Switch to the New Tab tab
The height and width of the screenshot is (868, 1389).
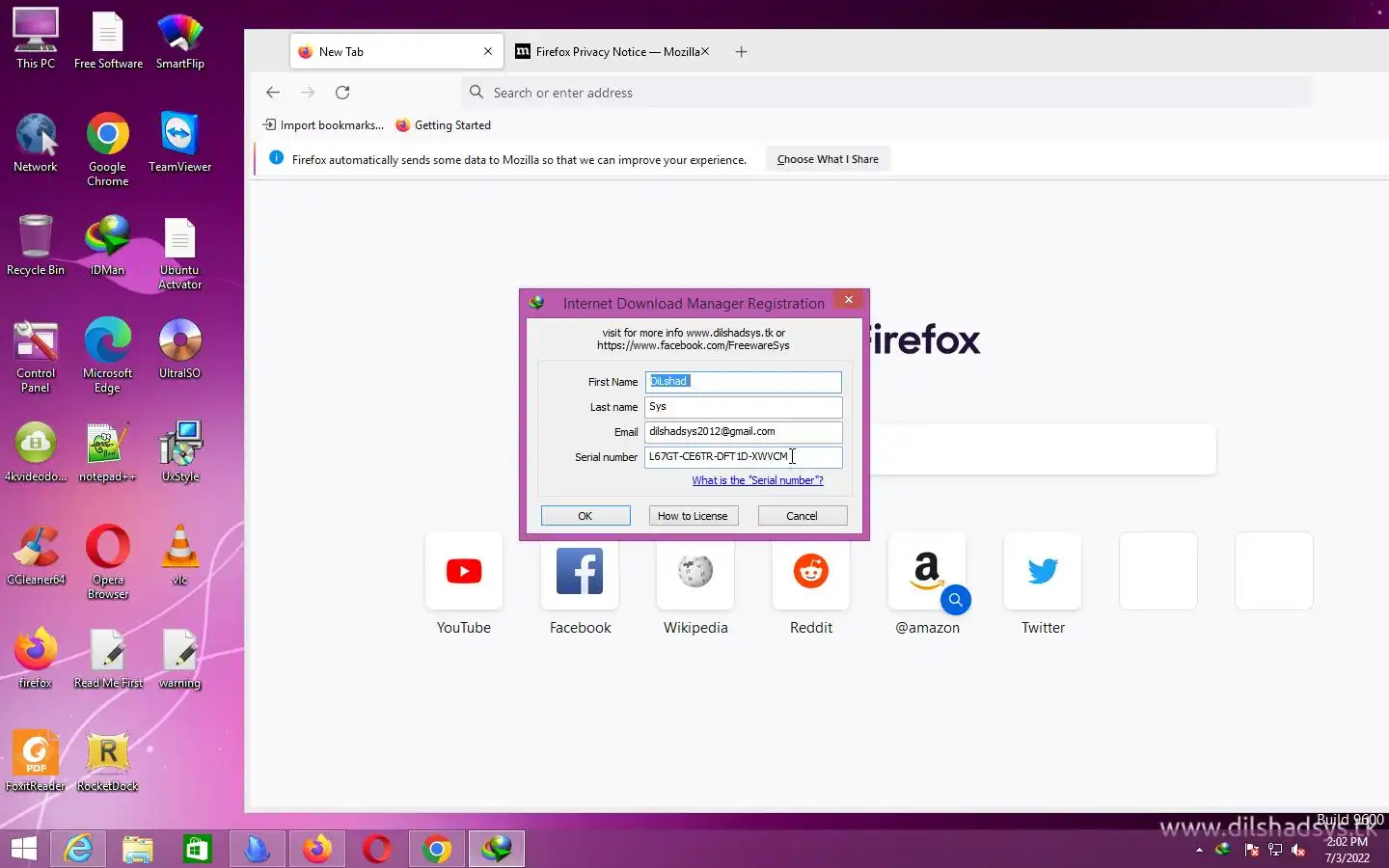pyautogui.click(x=395, y=52)
